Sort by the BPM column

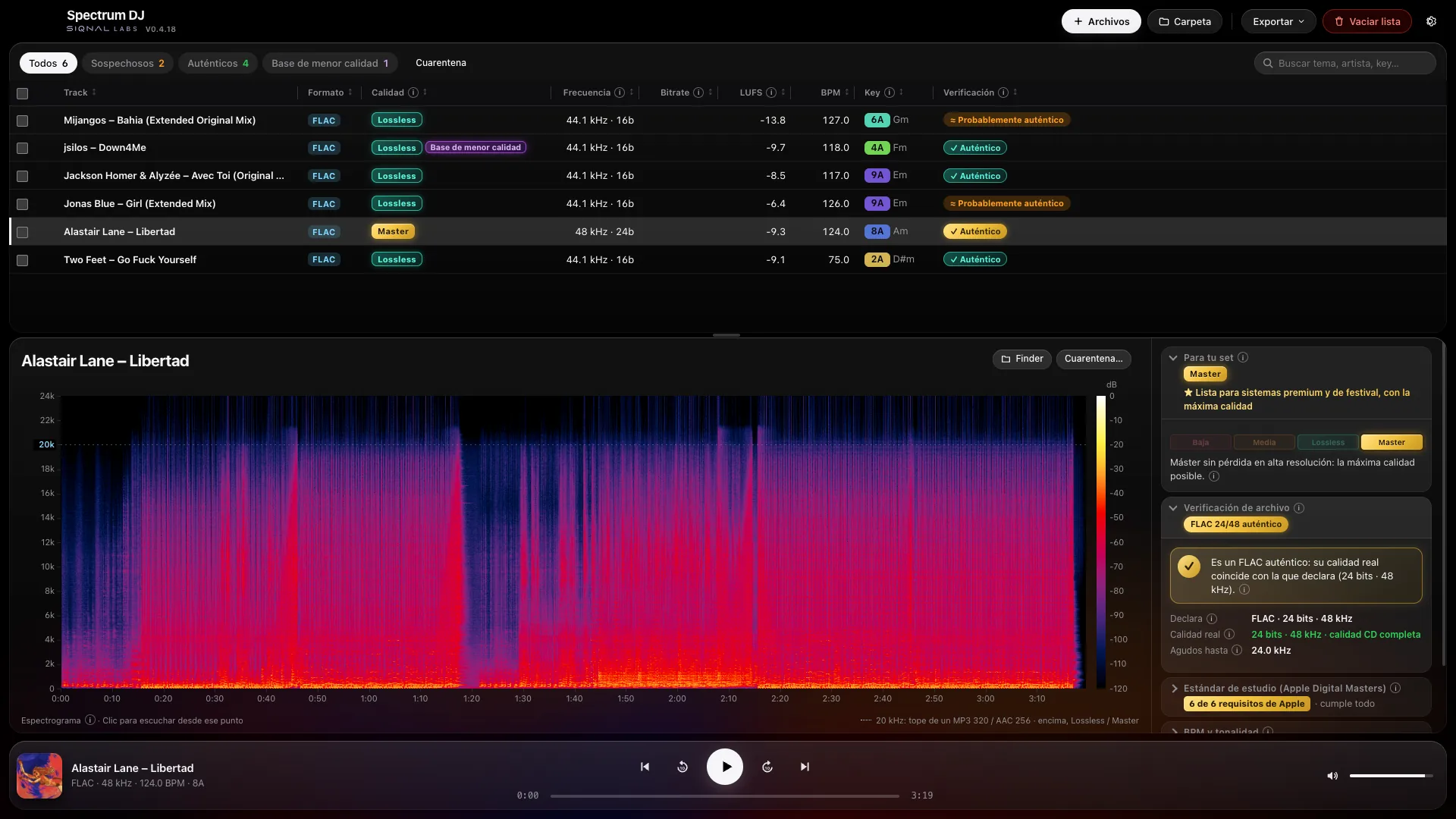pyautogui.click(x=834, y=93)
